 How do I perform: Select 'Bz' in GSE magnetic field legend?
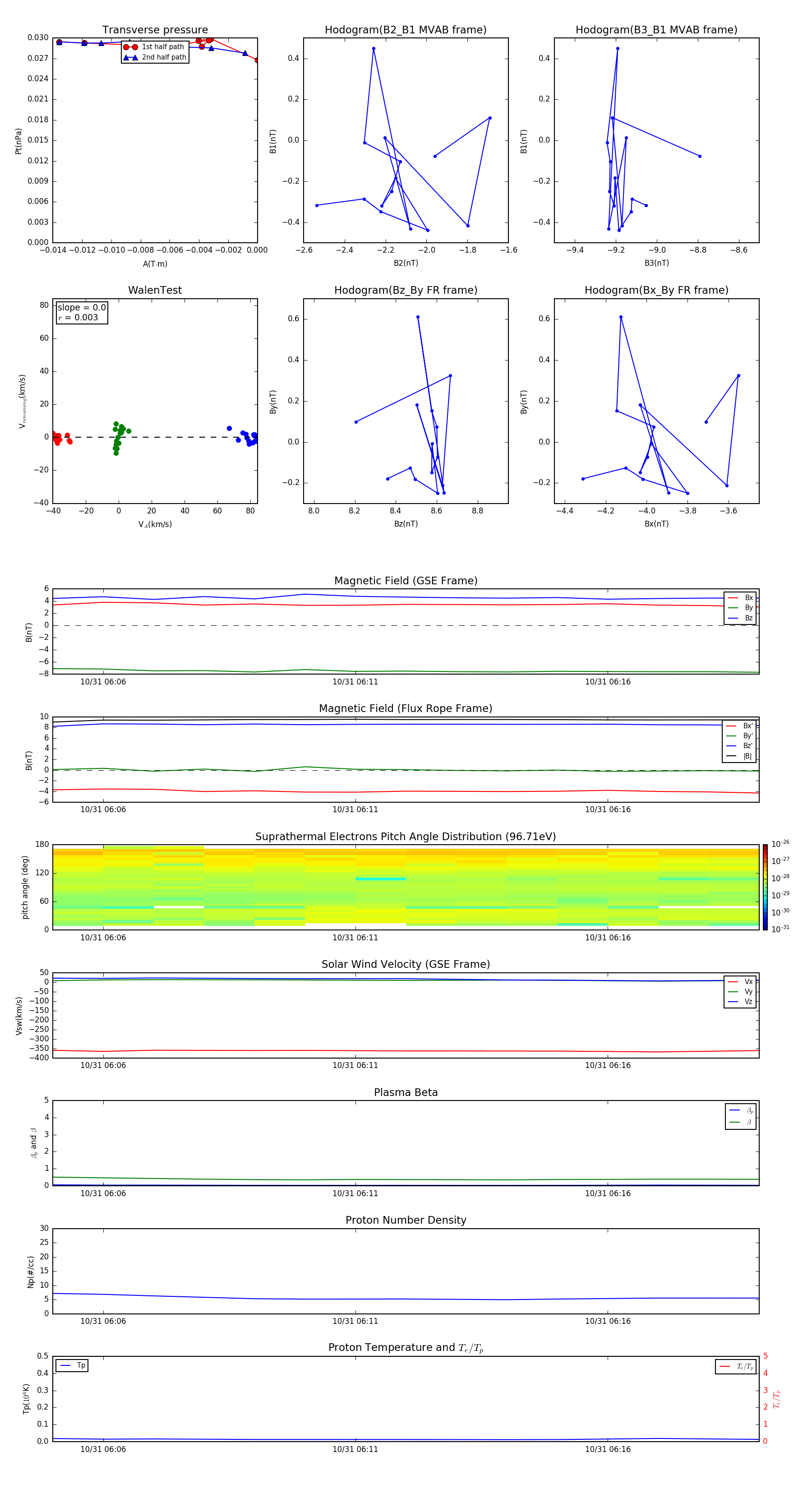point(740,618)
